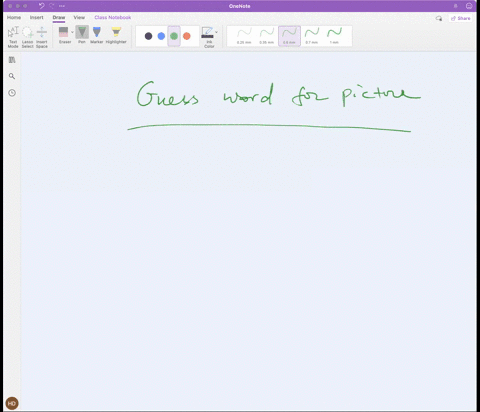
Task: Open recent notes clock icon
Action: pos(12,93)
